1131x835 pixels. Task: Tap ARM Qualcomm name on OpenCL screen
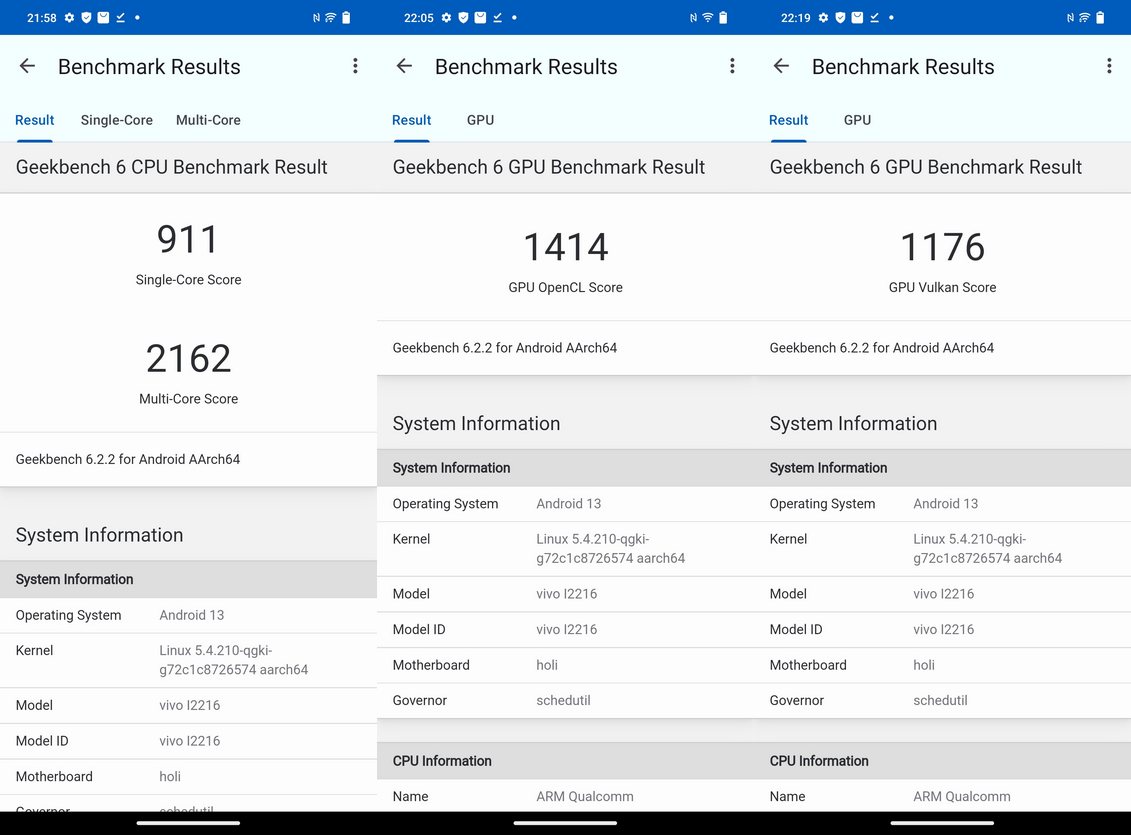click(x=585, y=796)
